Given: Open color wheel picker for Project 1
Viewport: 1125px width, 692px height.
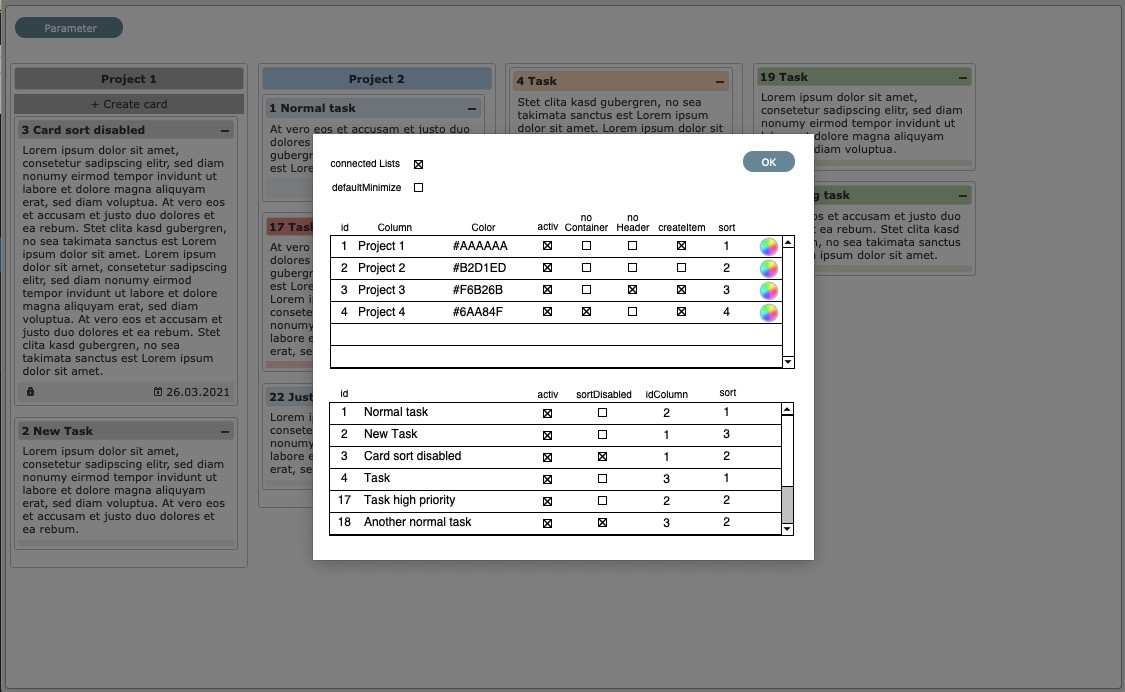Looking at the screenshot, I should (768, 246).
